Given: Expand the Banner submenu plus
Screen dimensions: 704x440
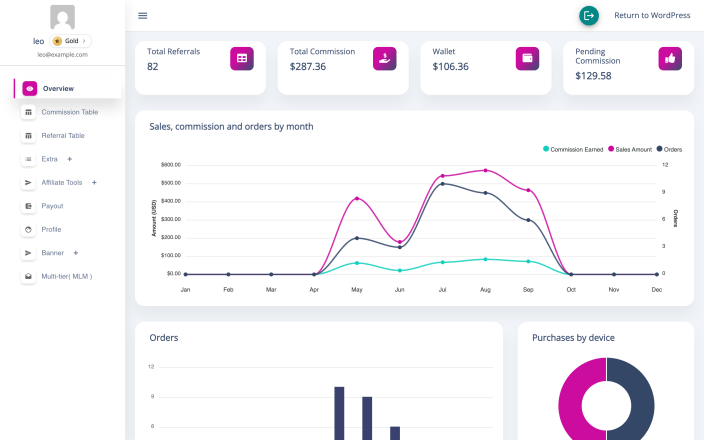Looking at the screenshot, I should 76,253.
